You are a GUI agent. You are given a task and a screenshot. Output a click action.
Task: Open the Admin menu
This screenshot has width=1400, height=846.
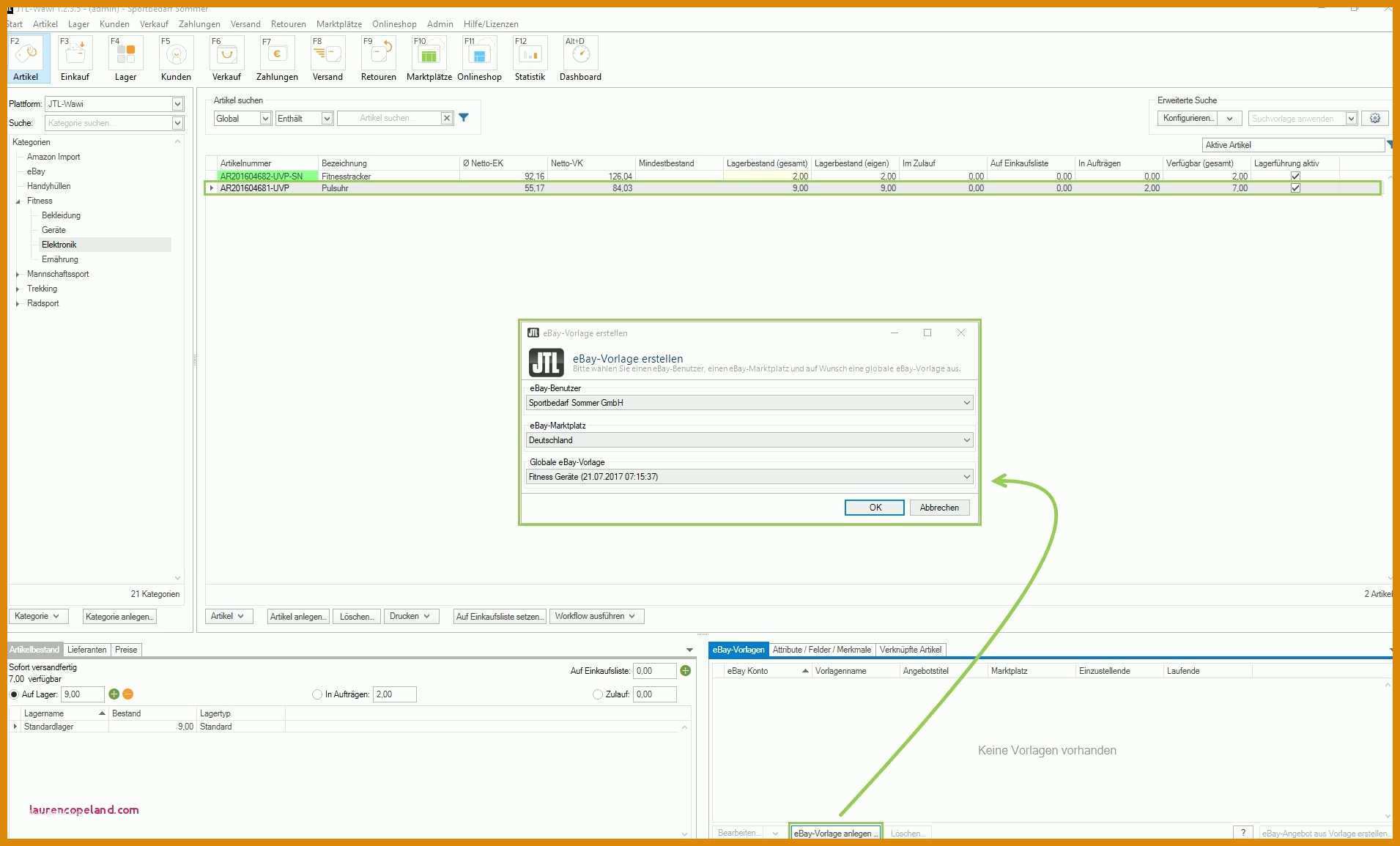(x=440, y=24)
